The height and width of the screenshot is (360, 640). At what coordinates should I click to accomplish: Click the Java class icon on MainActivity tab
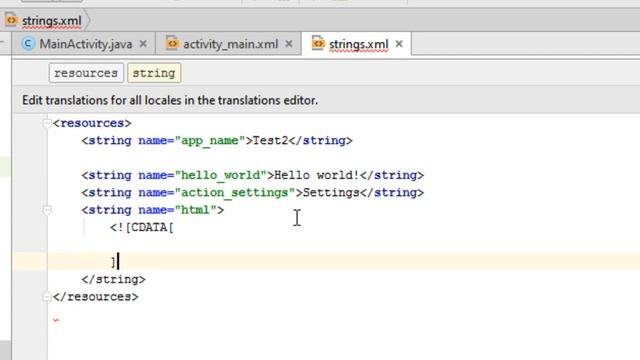point(28,44)
